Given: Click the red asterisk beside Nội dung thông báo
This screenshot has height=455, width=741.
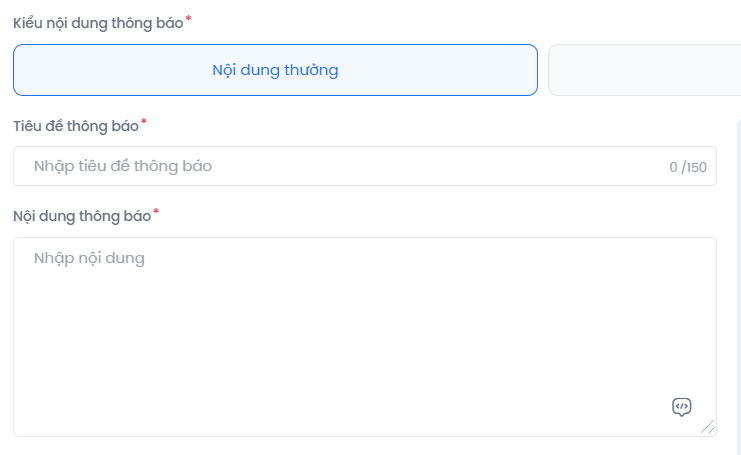Looking at the screenshot, I should [156, 212].
